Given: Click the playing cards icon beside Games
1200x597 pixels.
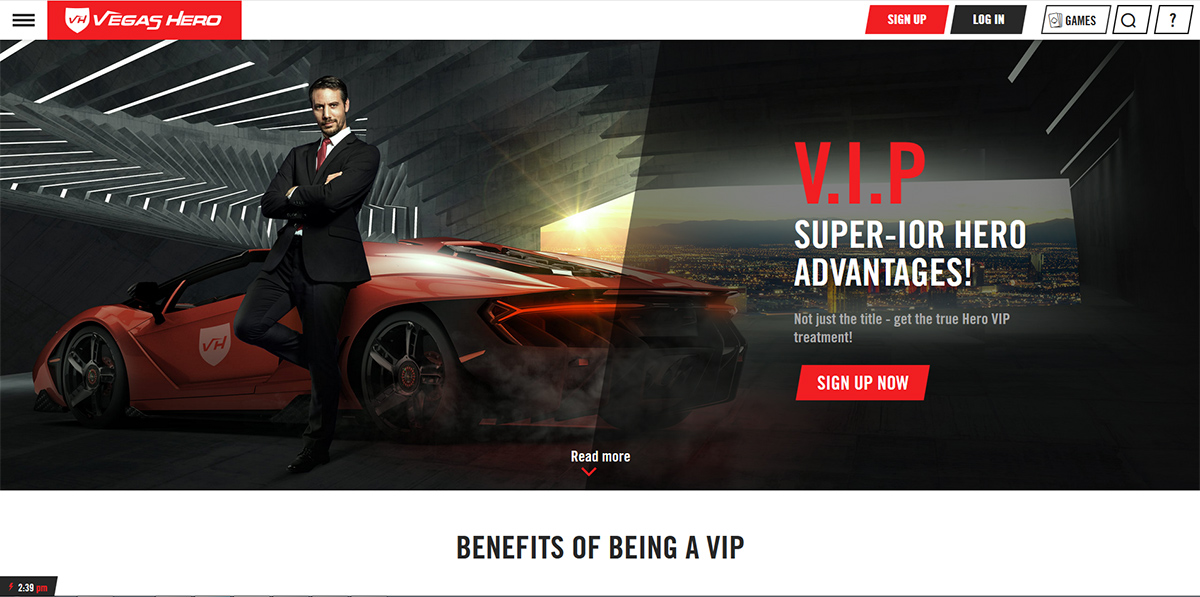Looking at the screenshot, I should (x=1055, y=20).
